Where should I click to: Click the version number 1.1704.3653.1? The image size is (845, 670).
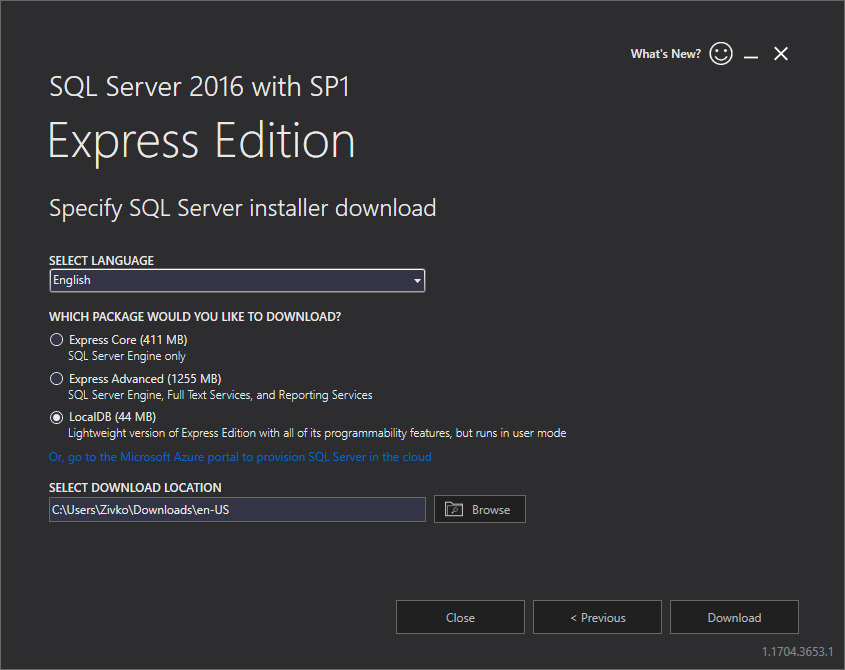point(797,651)
